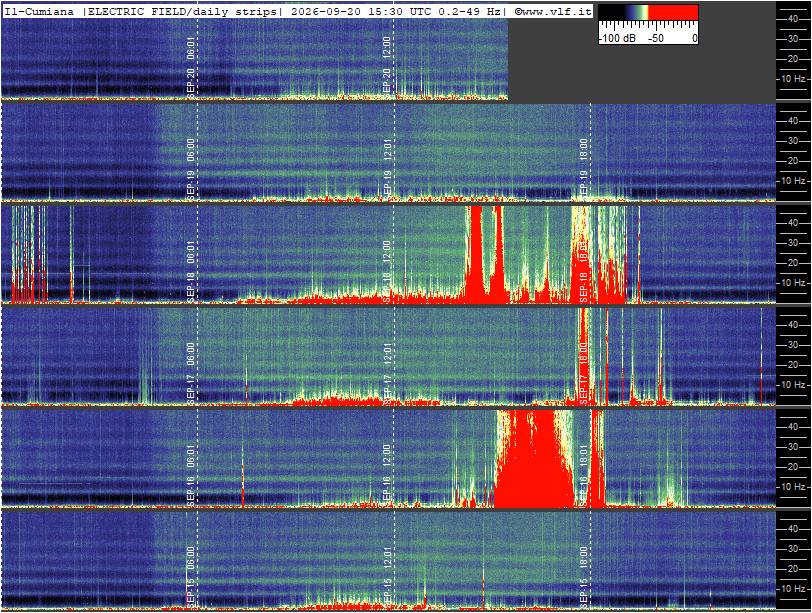Image resolution: width=812 pixels, height=613 pixels.
Task: Select the SEP-19 06:00 time marker
Action: tap(191, 168)
